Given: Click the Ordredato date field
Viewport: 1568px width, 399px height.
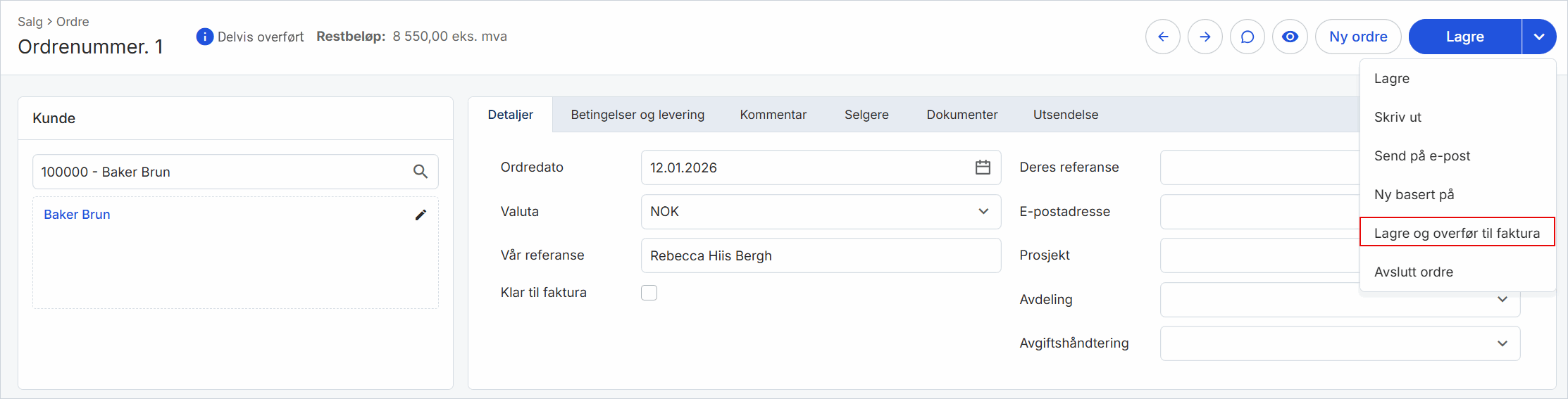Looking at the screenshot, I should pyautogui.click(x=821, y=167).
